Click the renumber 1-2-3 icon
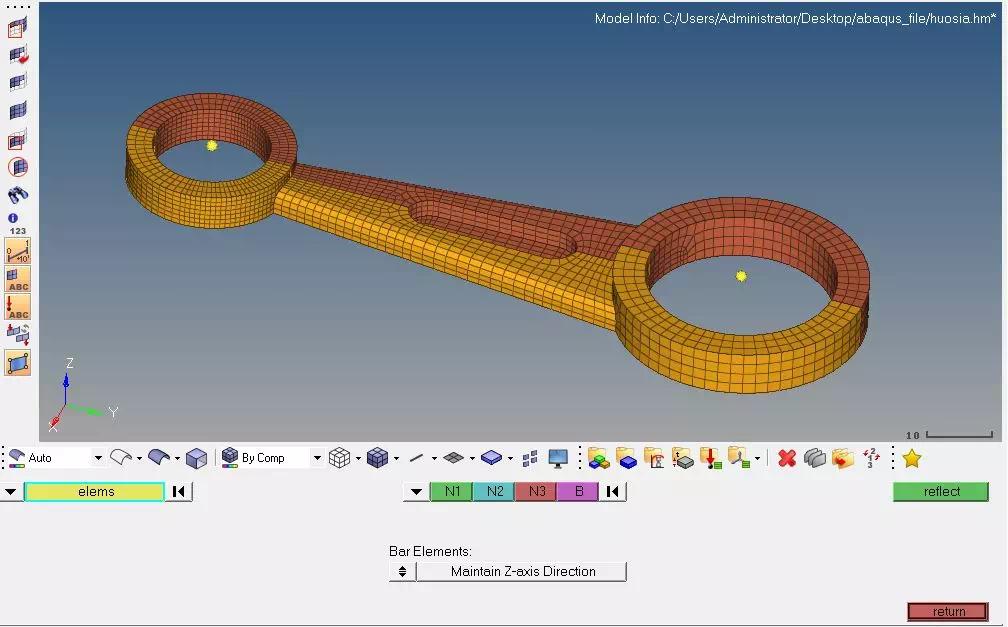 (871, 458)
